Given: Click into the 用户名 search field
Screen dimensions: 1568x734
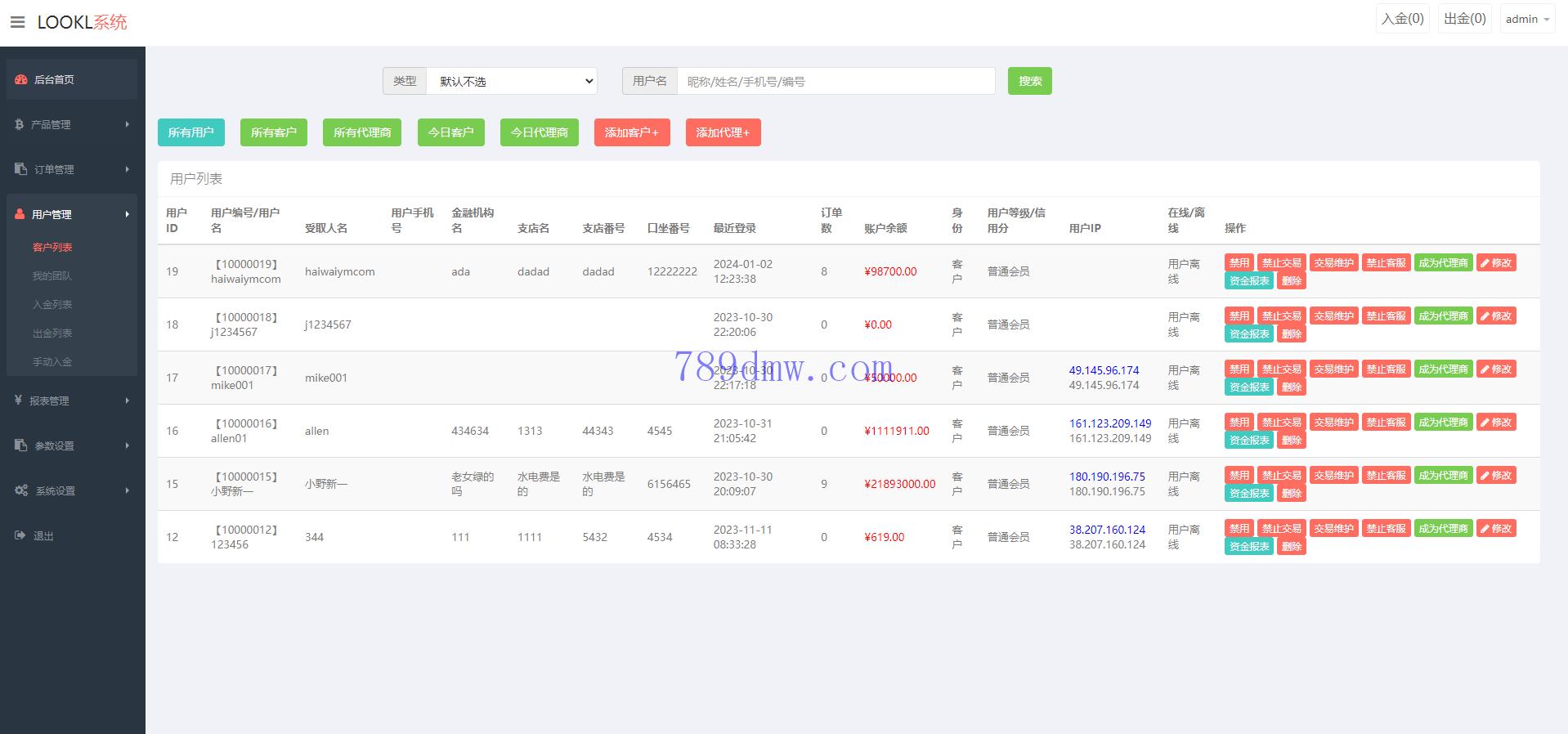Looking at the screenshot, I should 836,81.
